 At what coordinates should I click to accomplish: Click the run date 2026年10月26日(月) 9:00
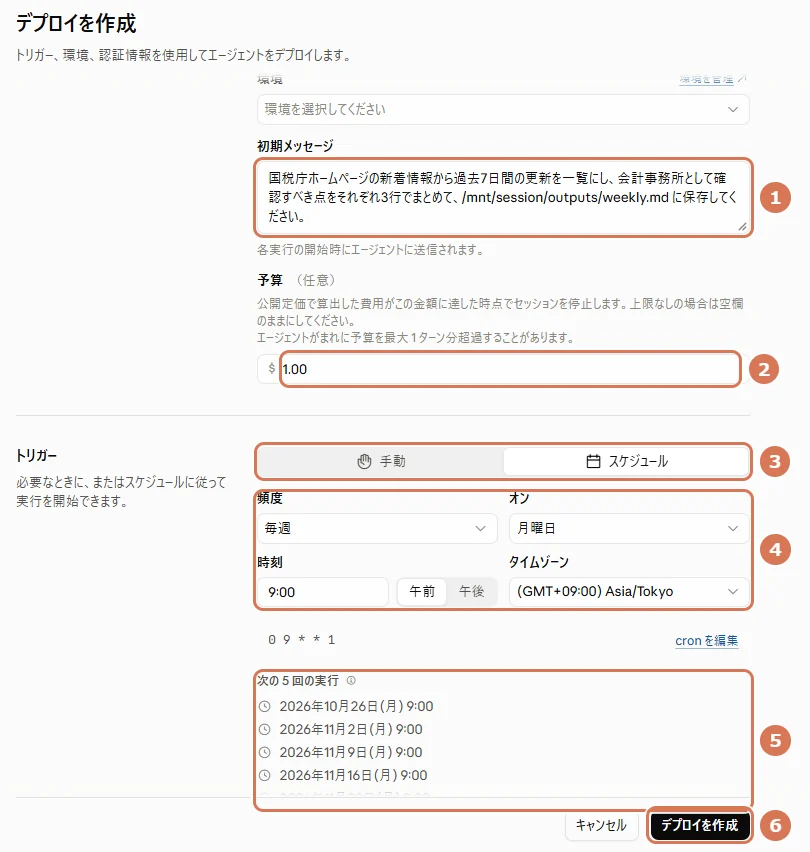point(356,706)
